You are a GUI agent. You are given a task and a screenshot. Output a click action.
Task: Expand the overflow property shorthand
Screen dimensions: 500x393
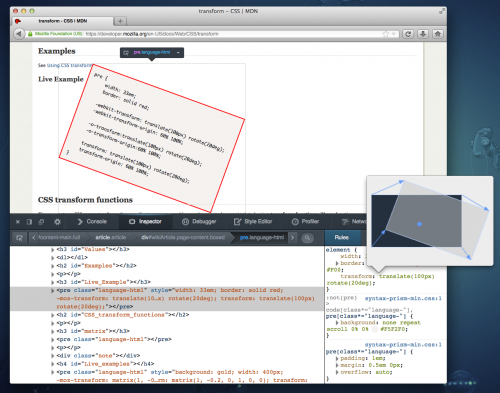(x=337, y=372)
